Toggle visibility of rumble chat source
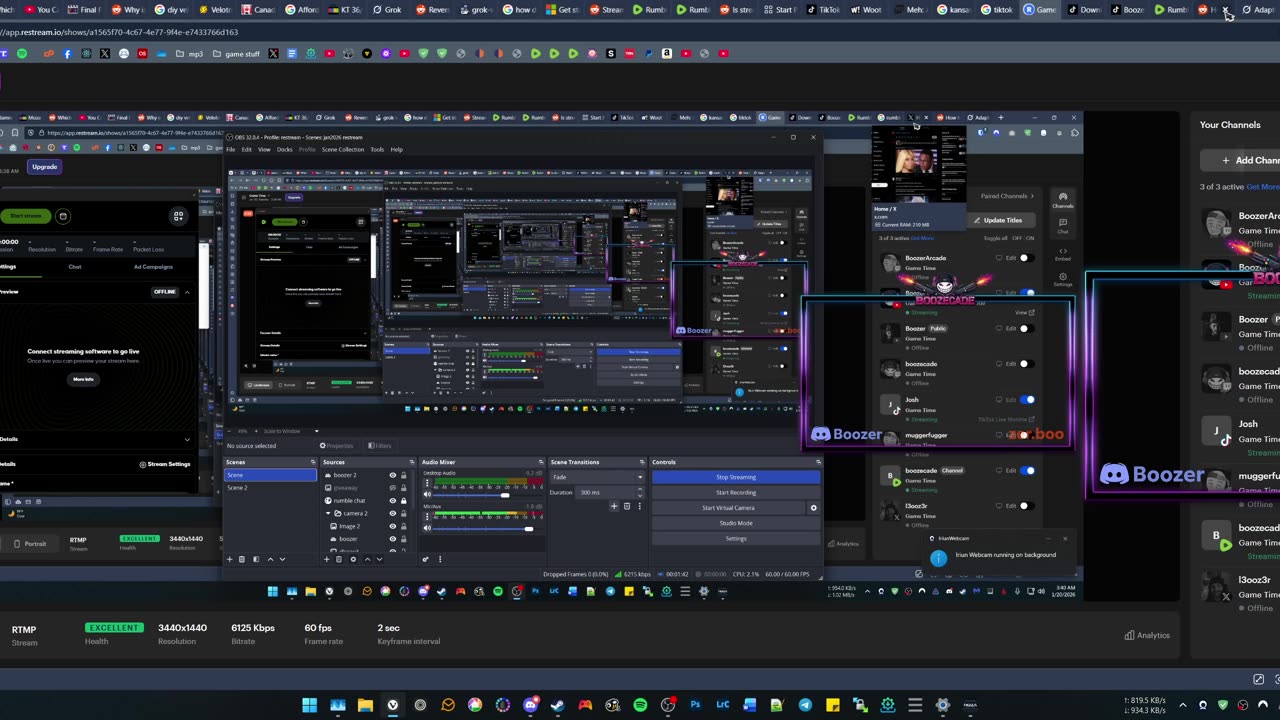The width and height of the screenshot is (1280, 720). [x=392, y=501]
